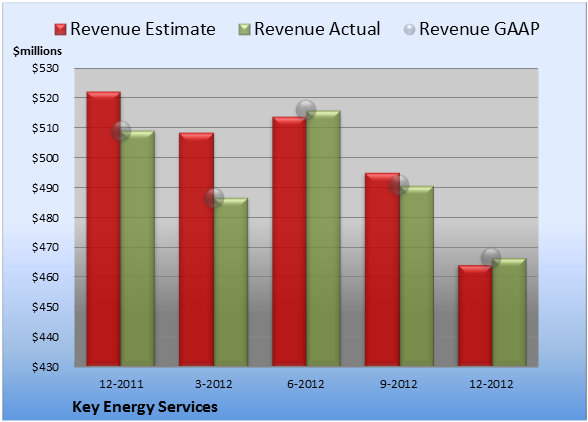Click the GAAP marker sphere for 6-2012

(306, 110)
